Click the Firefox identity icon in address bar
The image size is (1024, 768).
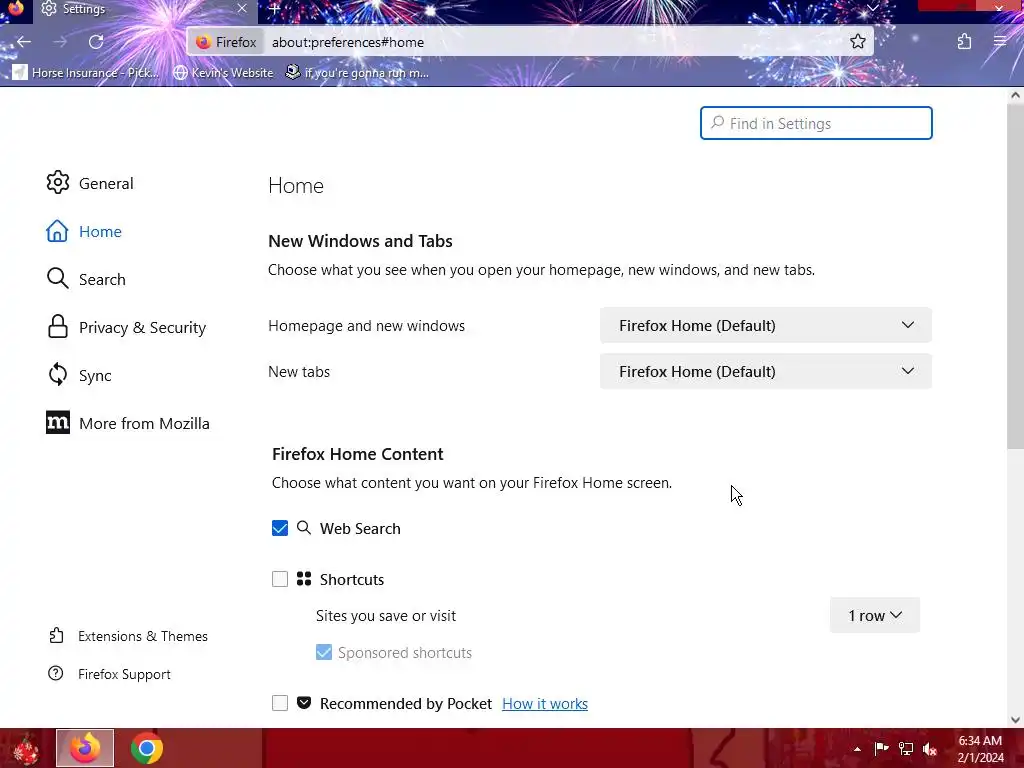click(227, 42)
